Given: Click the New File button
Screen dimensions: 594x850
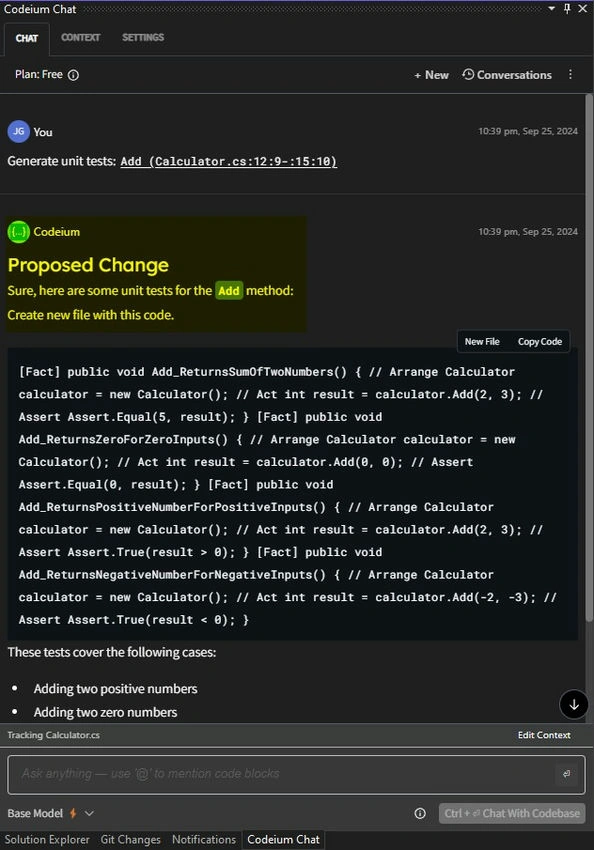Looking at the screenshot, I should (x=482, y=342).
